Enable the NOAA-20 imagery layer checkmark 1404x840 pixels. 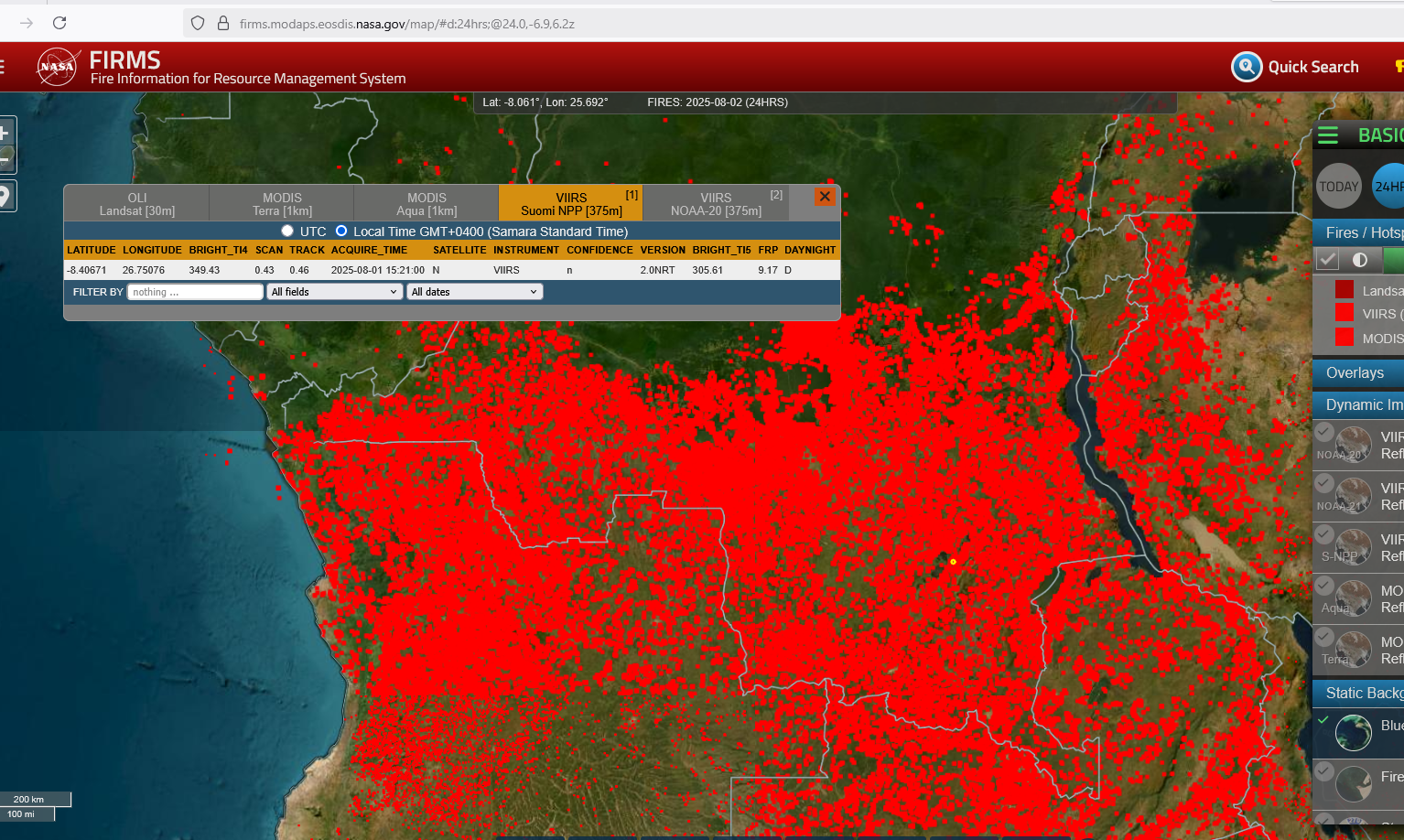click(1324, 432)
